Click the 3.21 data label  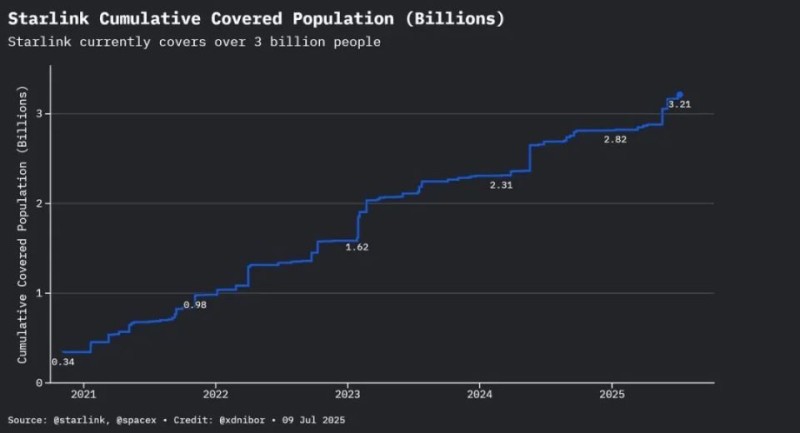(x=680, y=105)
